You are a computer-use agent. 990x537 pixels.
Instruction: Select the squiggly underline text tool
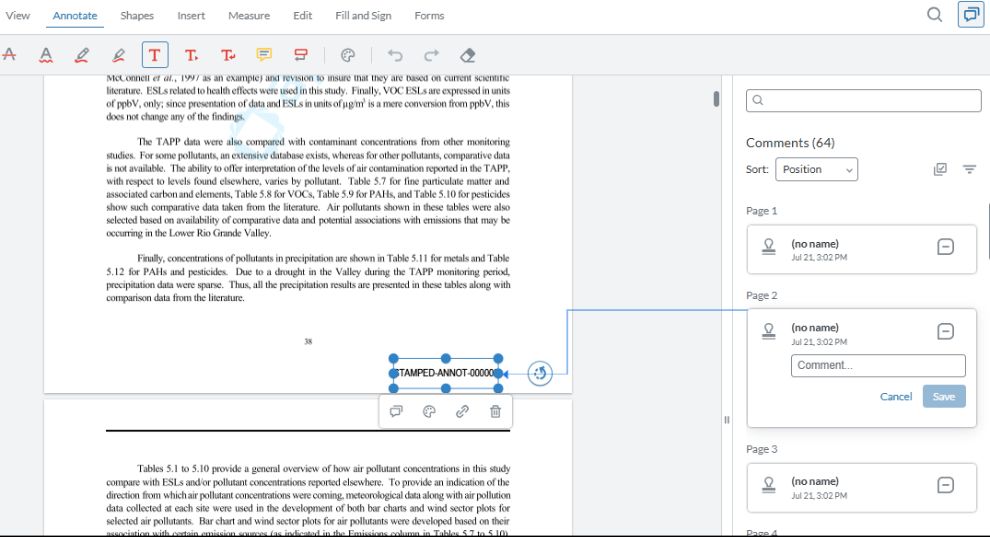(45, 55)
